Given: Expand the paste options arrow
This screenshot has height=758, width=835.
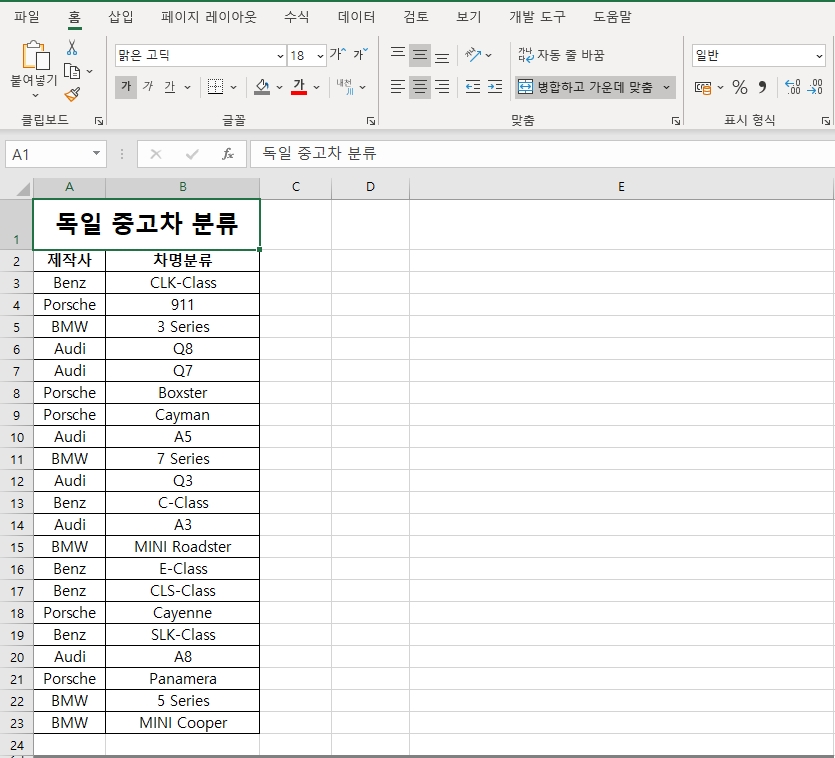Looking at the screenshot, I should point(35,96).
